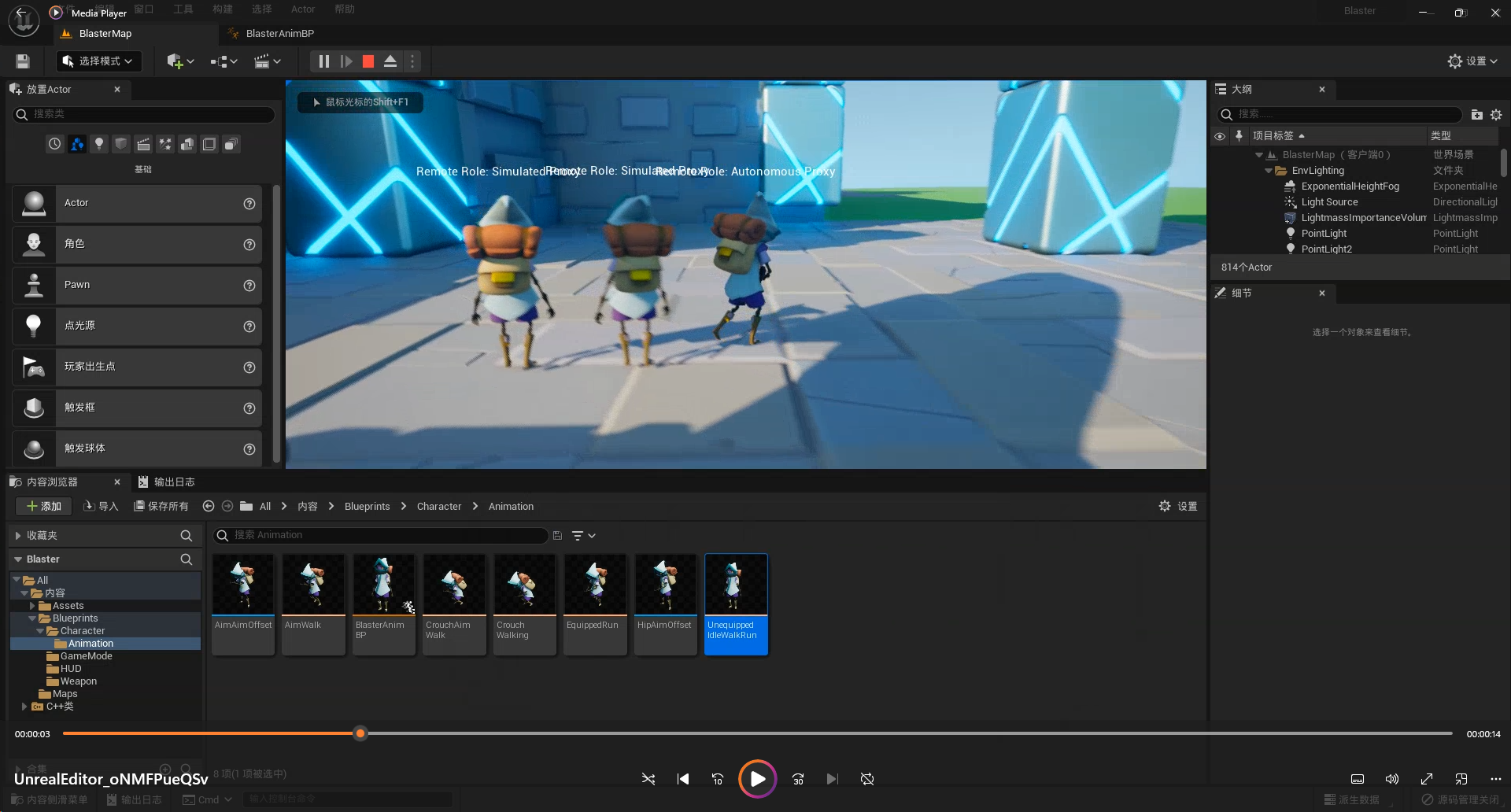Open outliner settings gear
Image resolution: width=1511 pixels, height=812 pixels.
point(1496,115)
